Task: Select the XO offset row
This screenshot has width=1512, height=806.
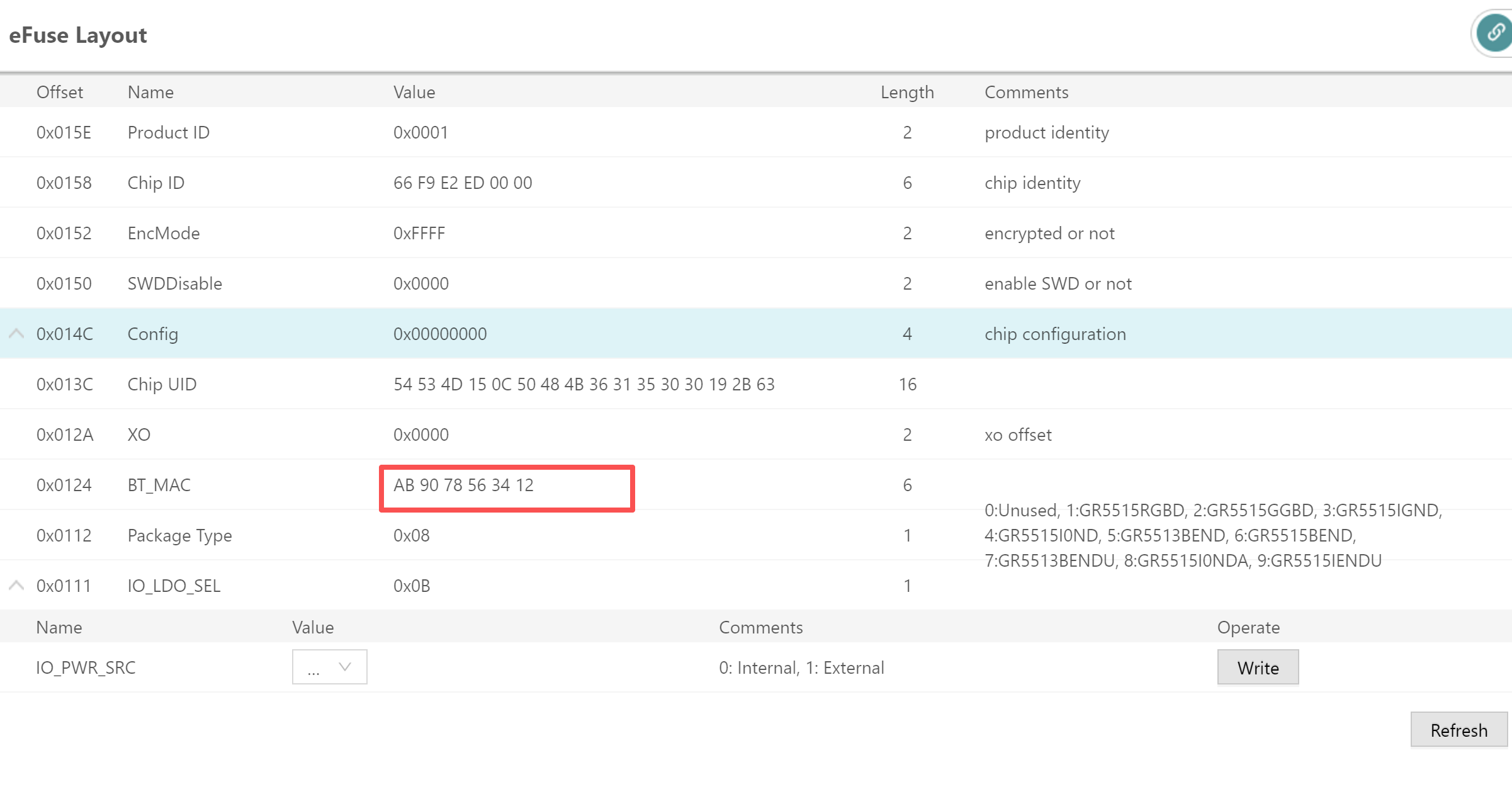Action: pyautogui.click(x=756, y=434)
